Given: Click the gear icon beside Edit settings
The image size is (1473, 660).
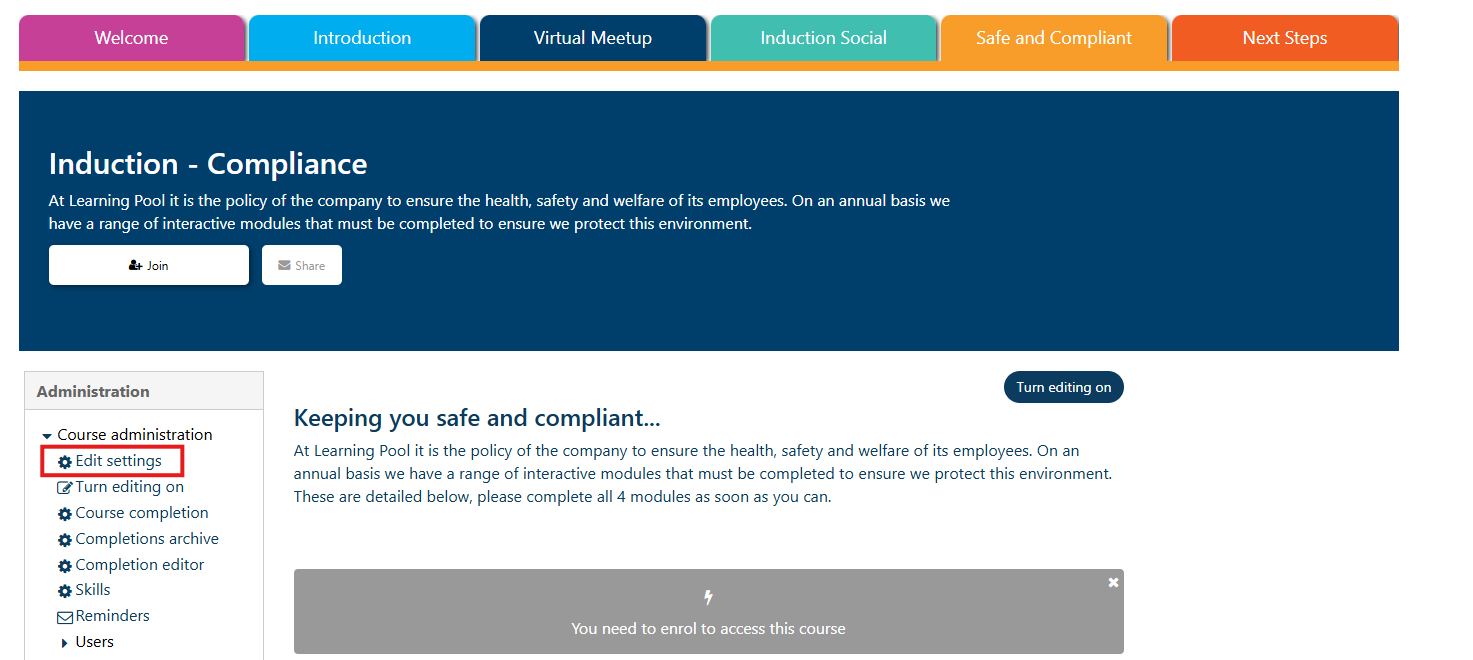Looking at the screenshot, I should (65, 462).
